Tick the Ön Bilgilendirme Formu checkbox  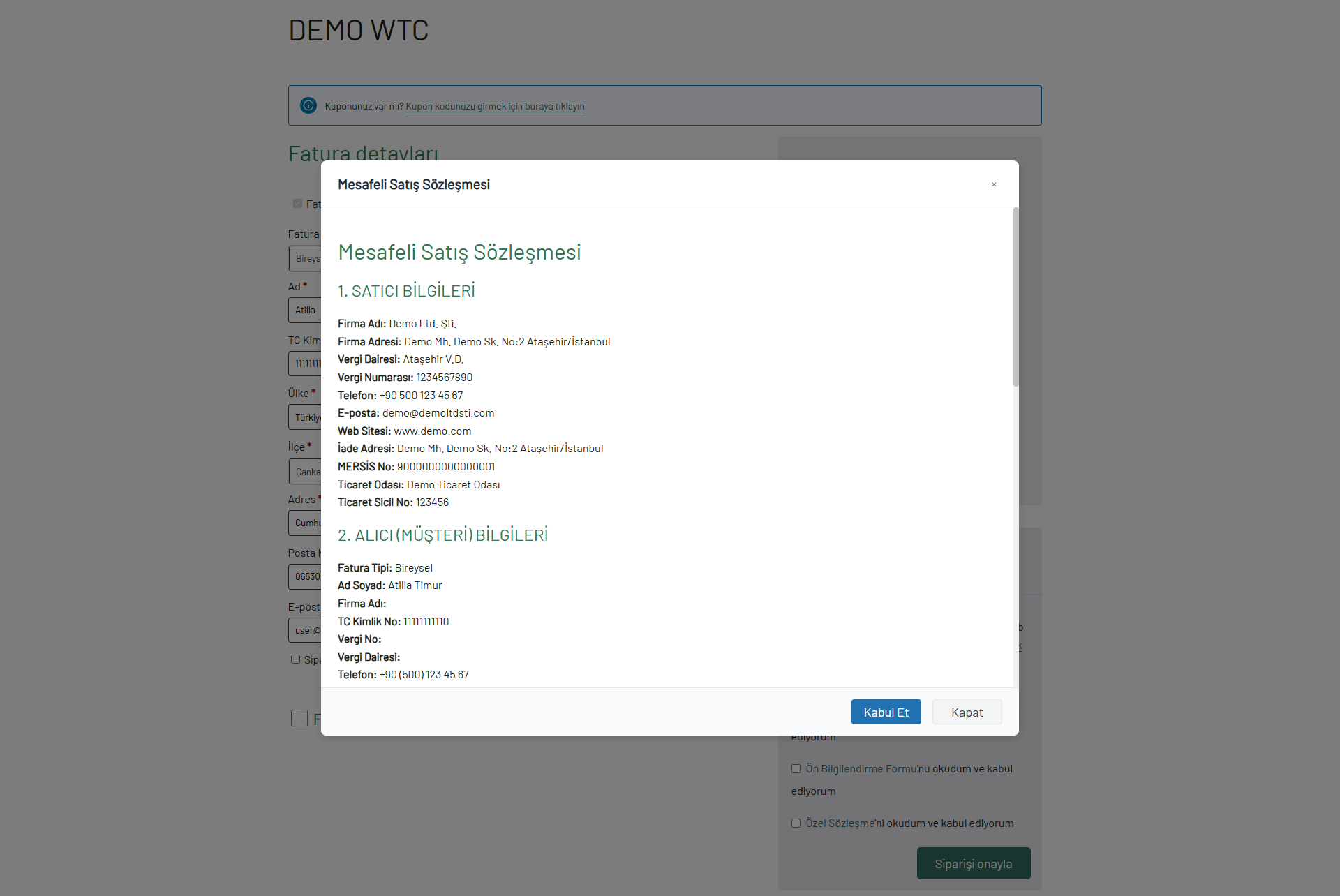coord(796,768)
